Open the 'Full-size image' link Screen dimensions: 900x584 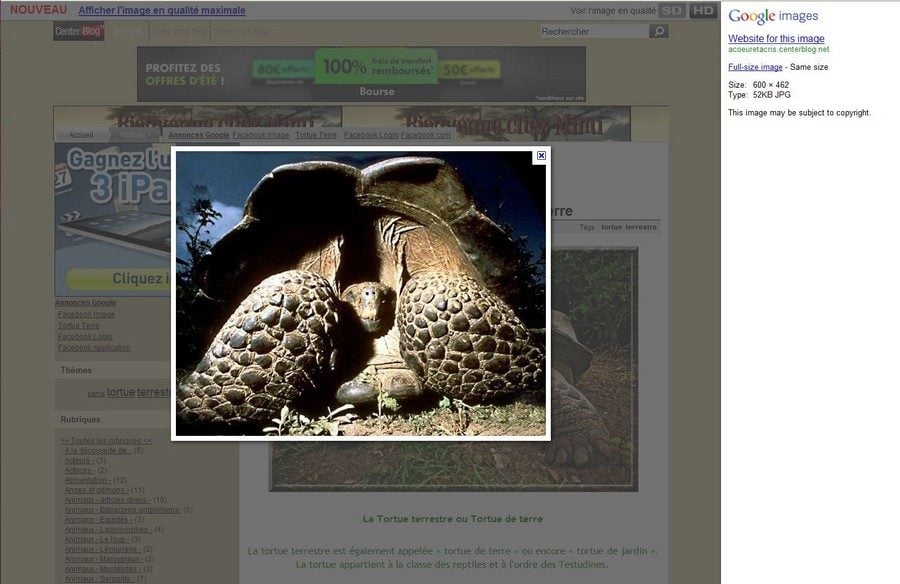click(755, 67)
